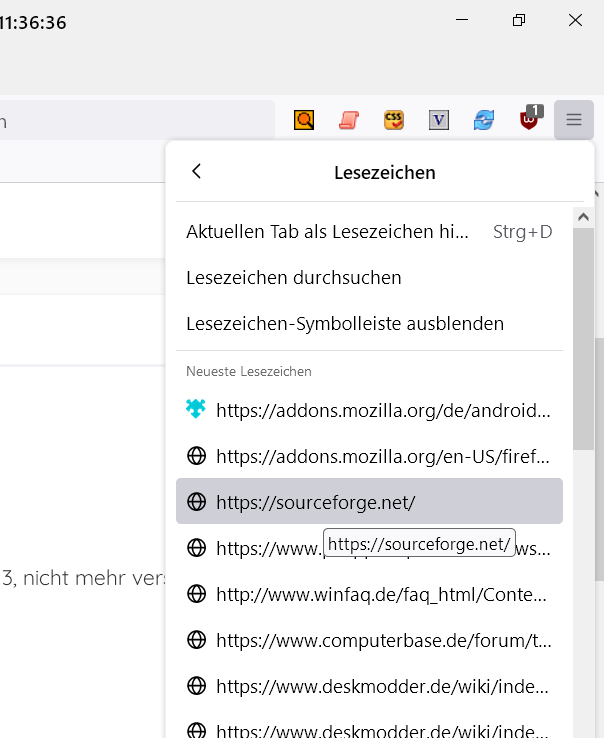The height and width of the screenshot is (738, 604).
Task: Click the CSS validator extension icon
Action: coord(394,120)
